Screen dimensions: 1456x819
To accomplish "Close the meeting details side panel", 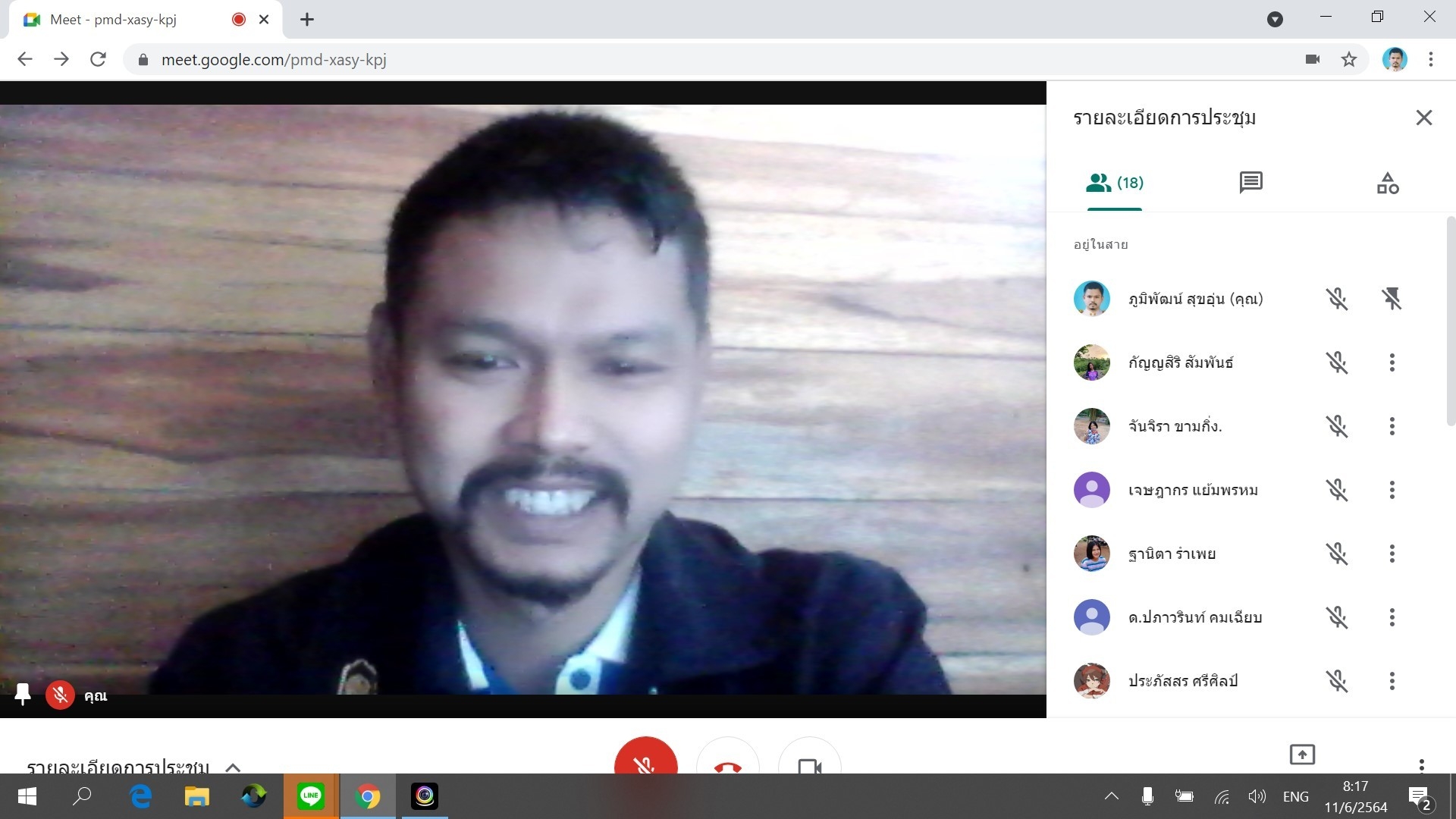I will (1423, 118).
